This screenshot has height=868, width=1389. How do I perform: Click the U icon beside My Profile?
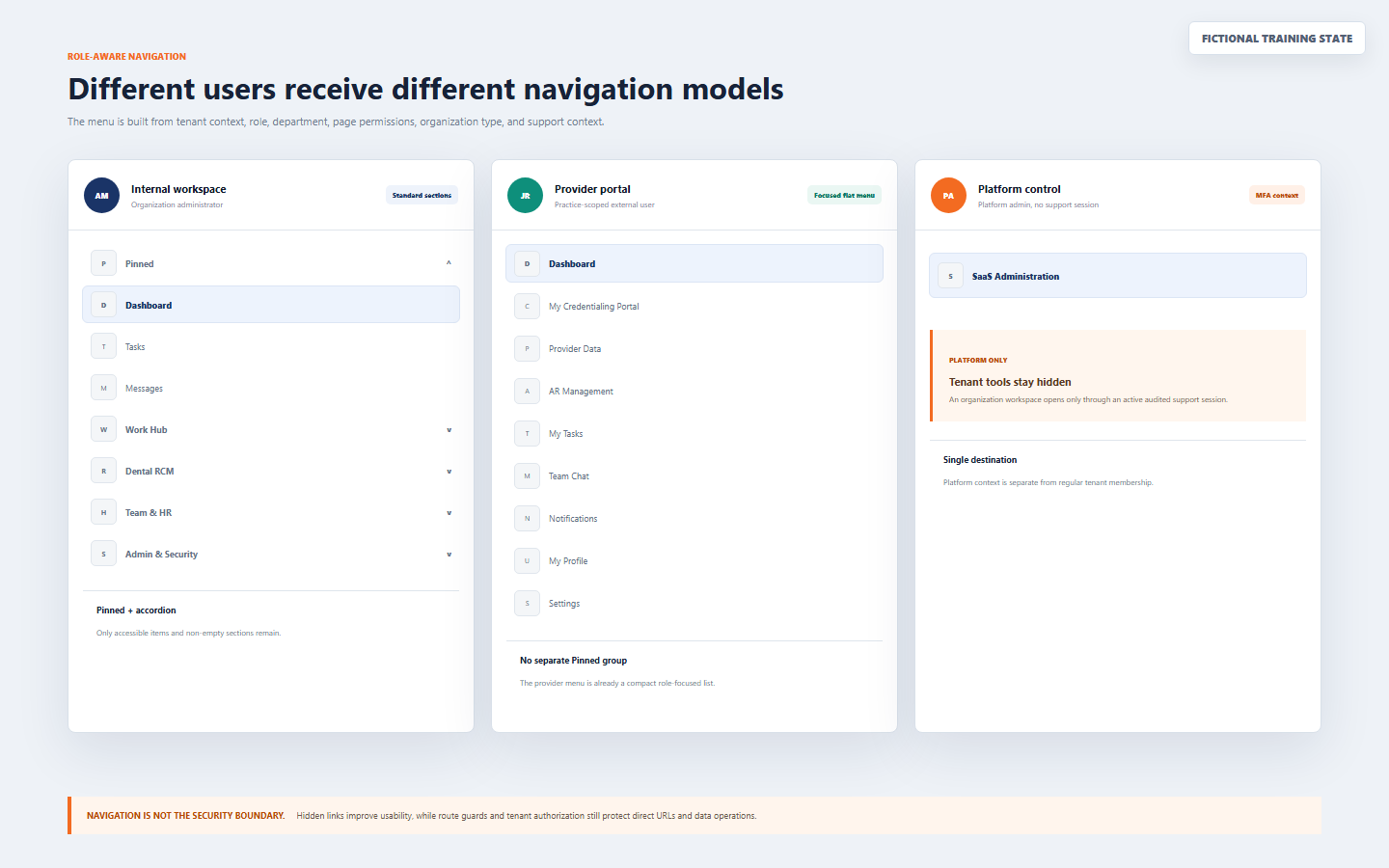pyautogui.click(x=527, y=560)
